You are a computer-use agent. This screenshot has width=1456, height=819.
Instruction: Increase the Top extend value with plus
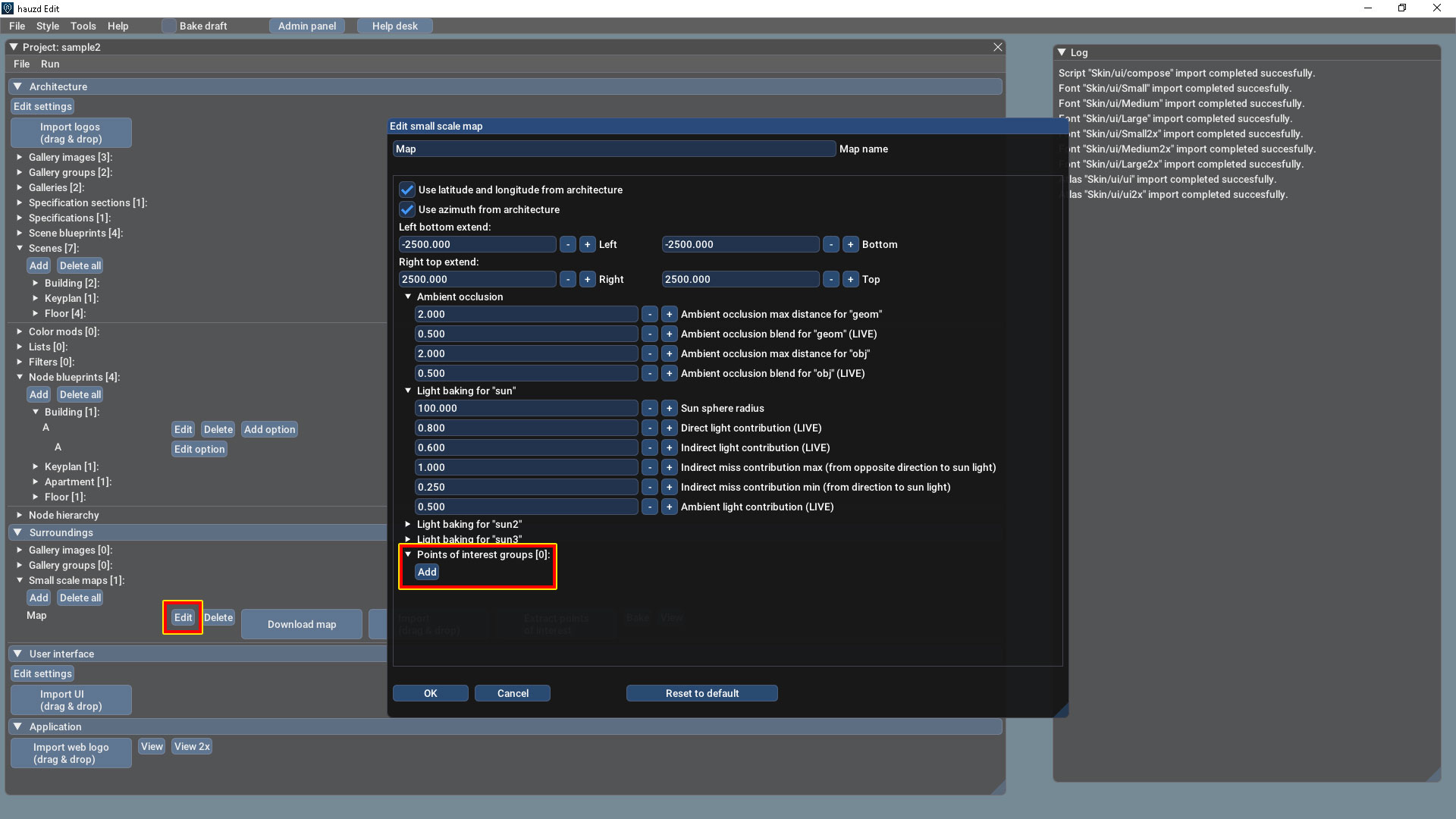click(x=850, y=279)
